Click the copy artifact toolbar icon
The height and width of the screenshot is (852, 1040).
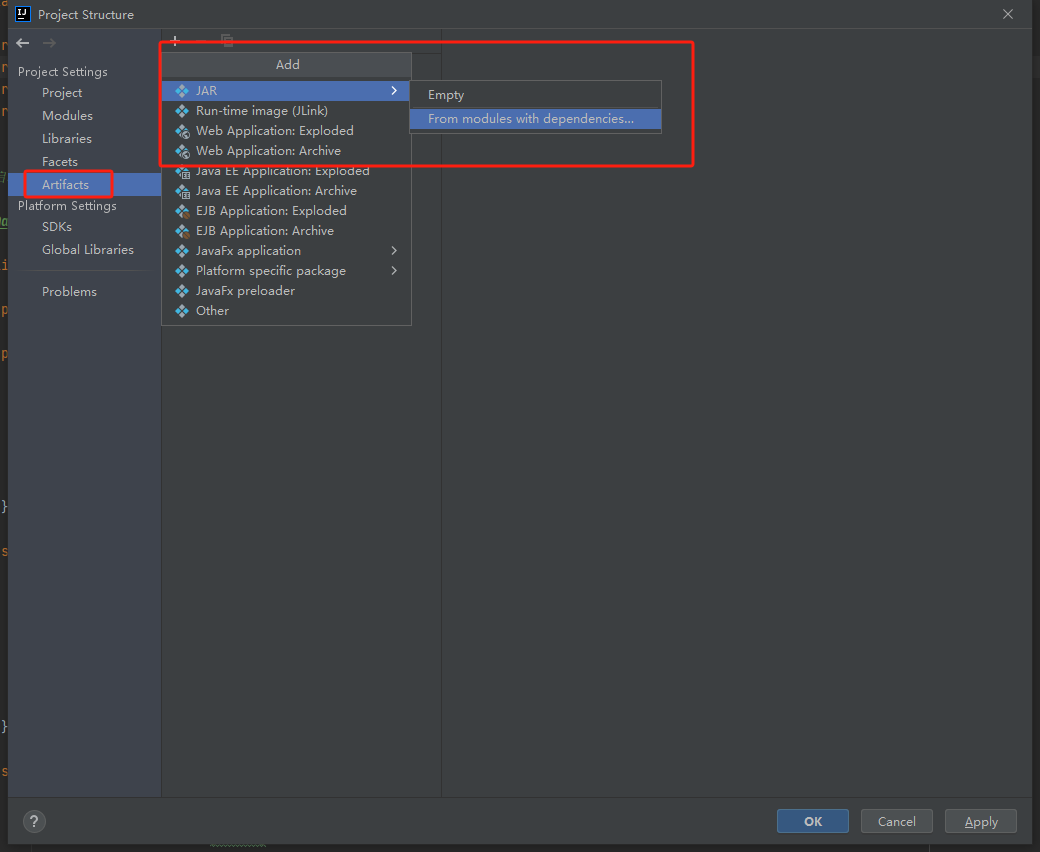click(227, 41)
